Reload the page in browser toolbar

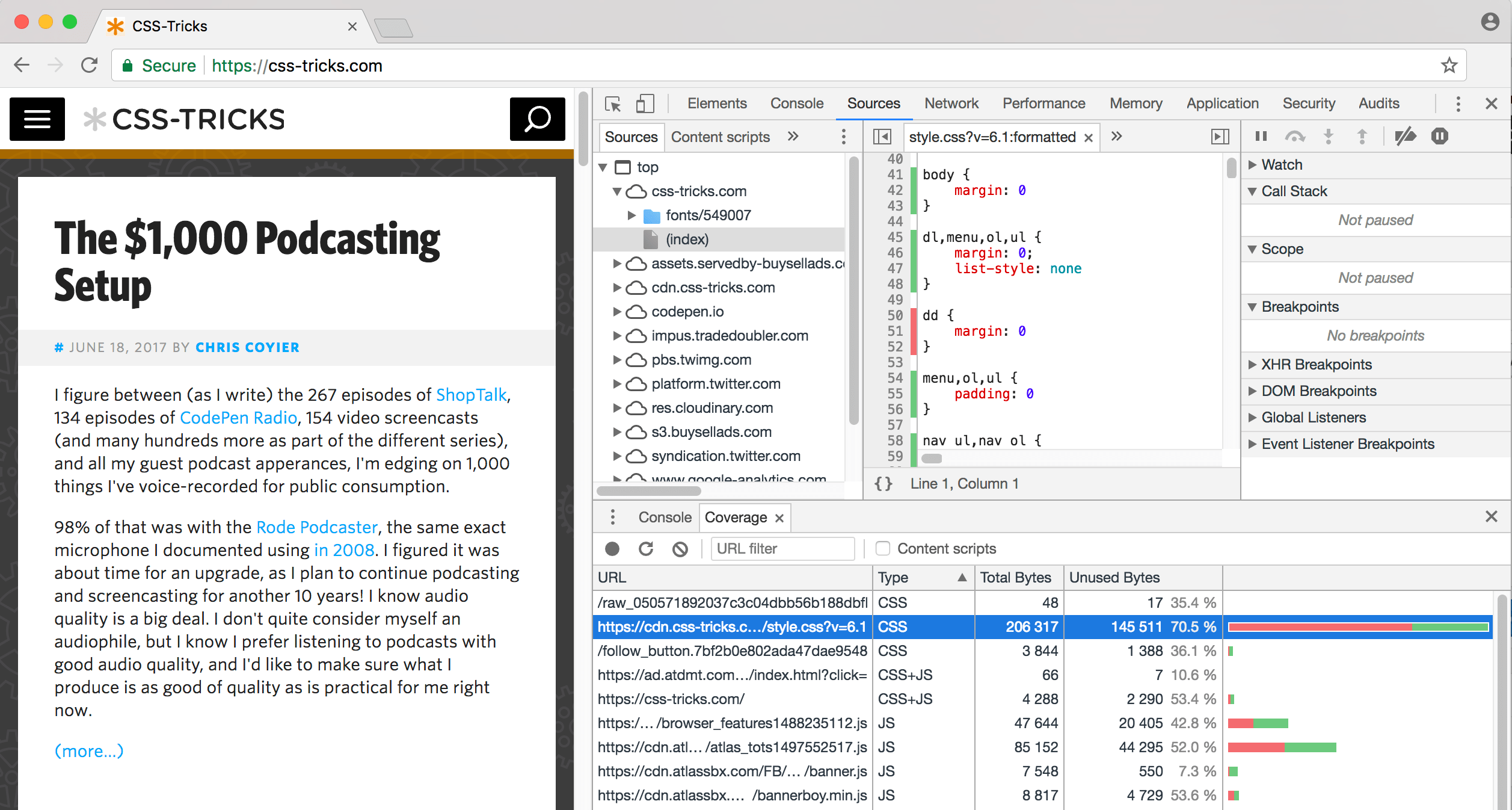[89, 65]
